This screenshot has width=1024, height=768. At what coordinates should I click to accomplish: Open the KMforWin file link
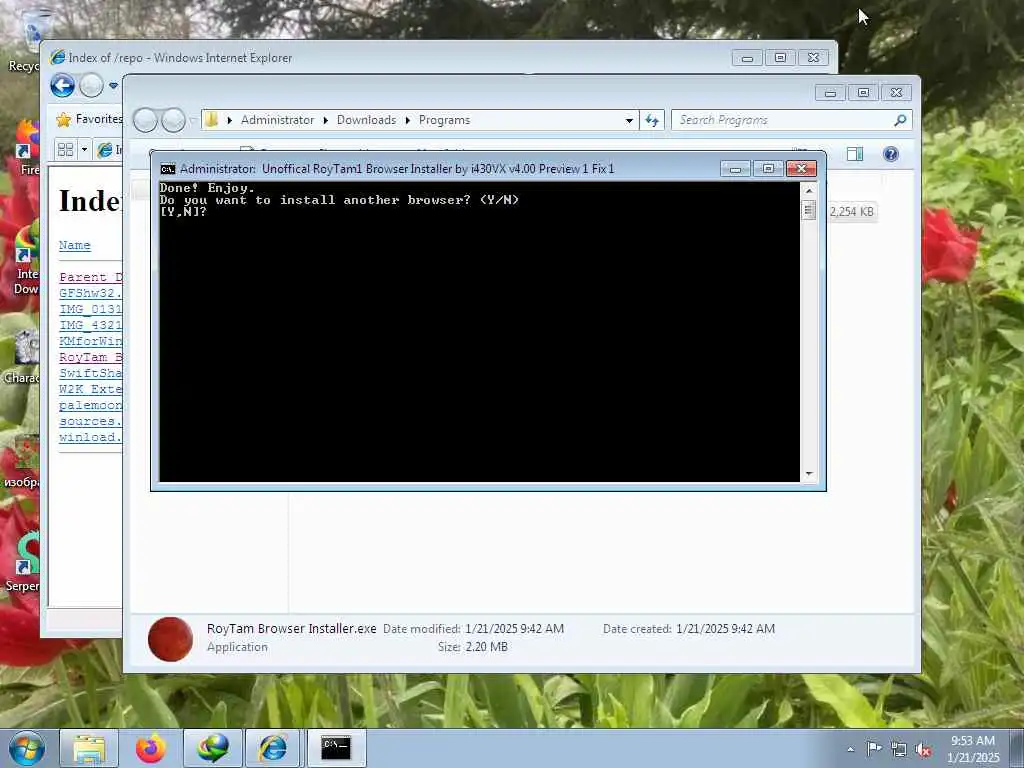[90, 341]
